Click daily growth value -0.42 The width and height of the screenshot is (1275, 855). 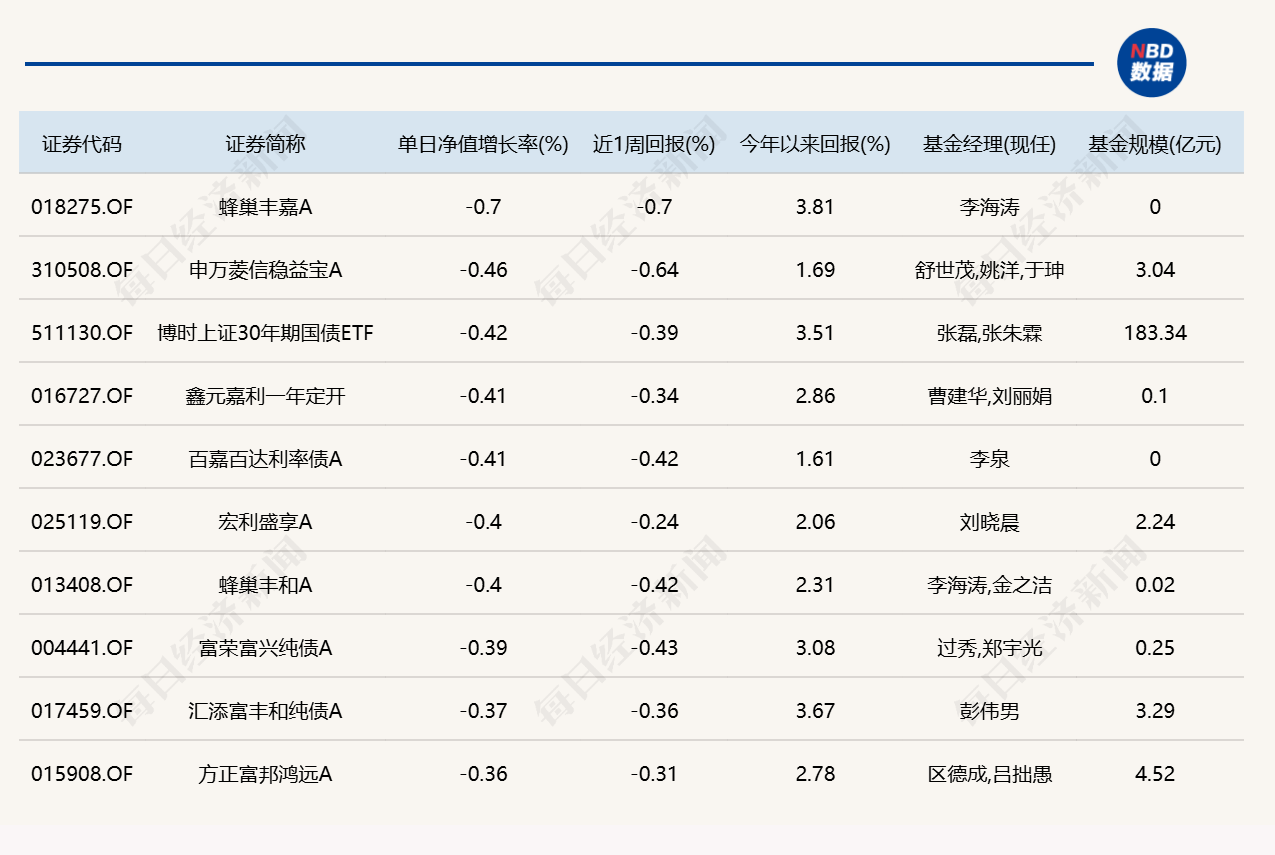[483, 334]
